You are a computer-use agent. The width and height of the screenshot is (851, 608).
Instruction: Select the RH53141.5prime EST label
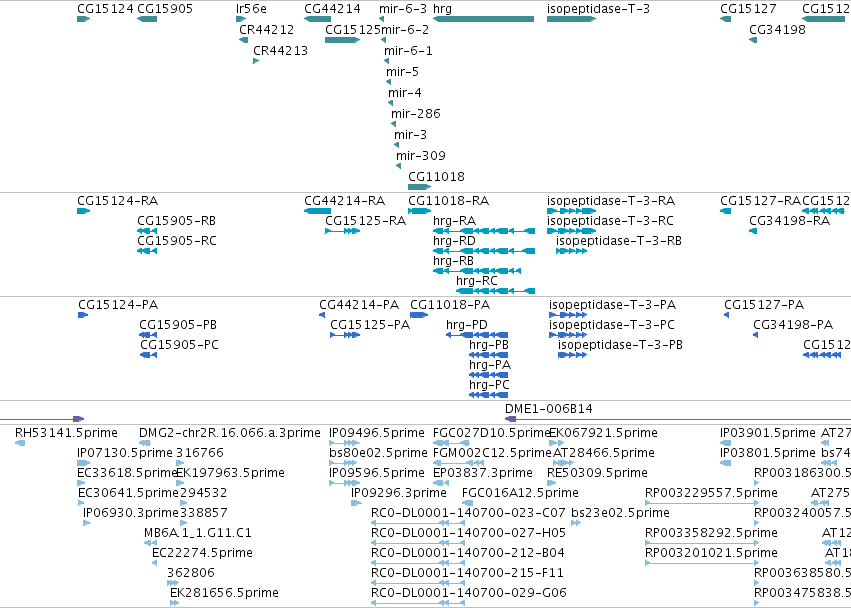(x=66, y=433)
